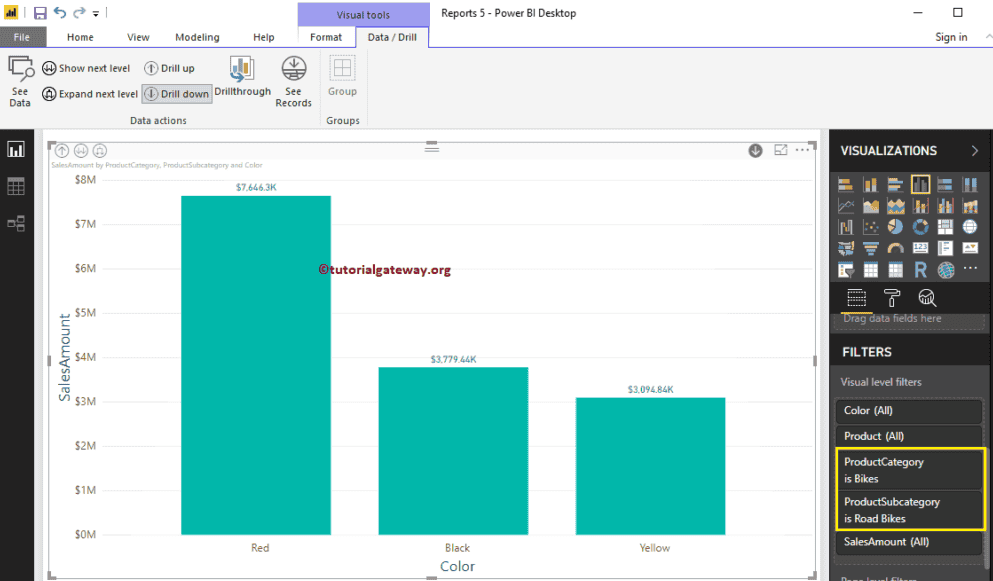993x581 pixels.
Task: Switch to the Modeling tab
Action: [x=198, y=37]
